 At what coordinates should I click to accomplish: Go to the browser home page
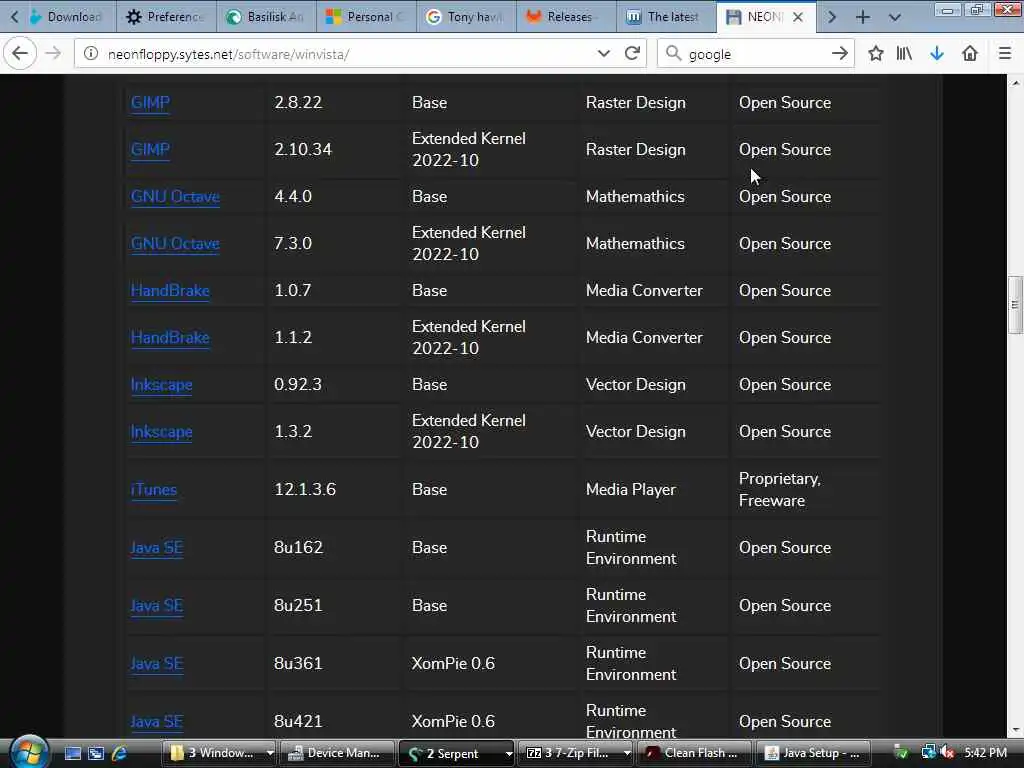point(970,54)
